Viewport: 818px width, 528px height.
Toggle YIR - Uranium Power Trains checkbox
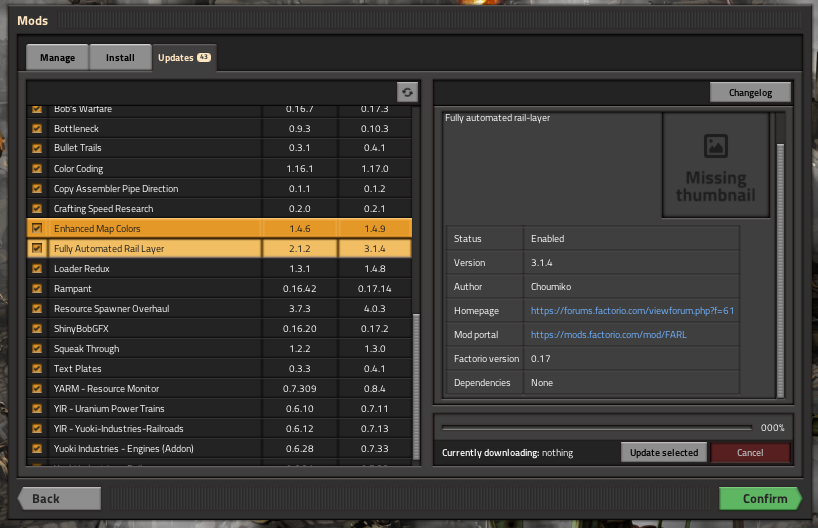tap(37, 408)
